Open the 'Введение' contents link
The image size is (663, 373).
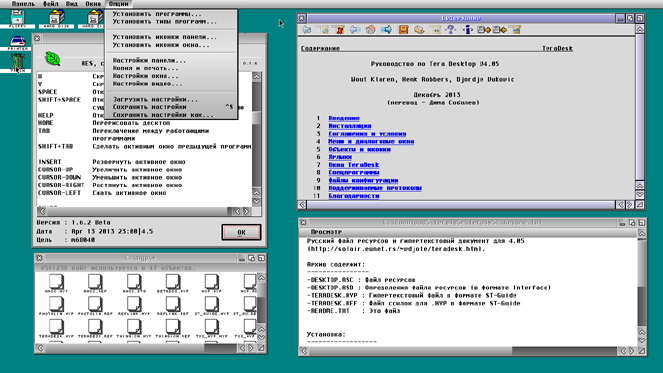[344, 118]
